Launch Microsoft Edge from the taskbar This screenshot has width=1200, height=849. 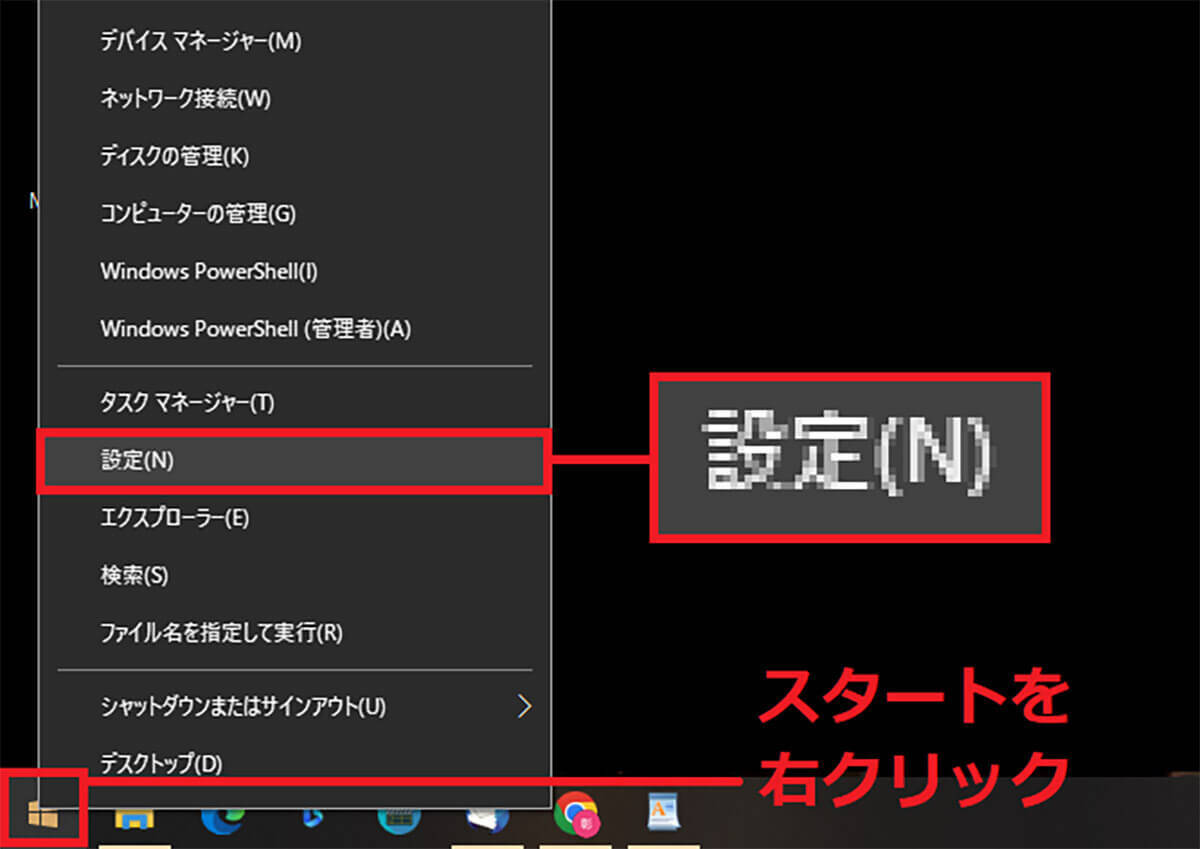click(221, 817)
